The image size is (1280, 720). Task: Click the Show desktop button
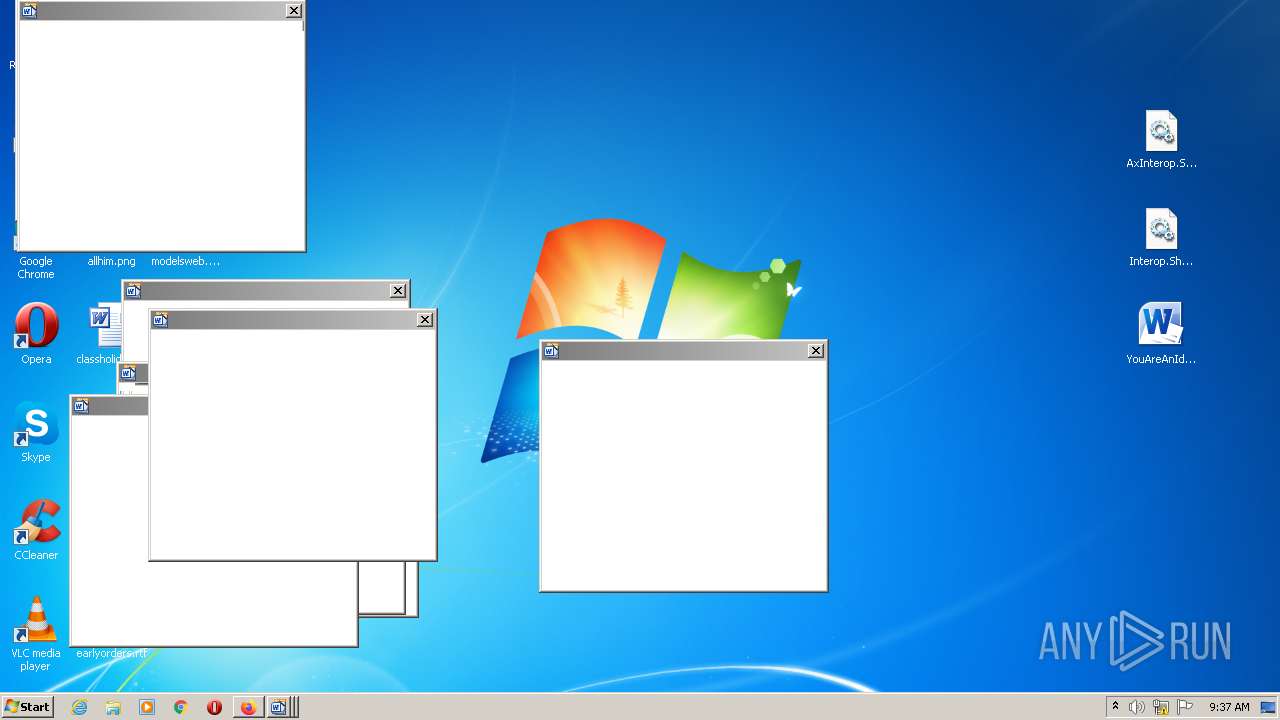1269,707
